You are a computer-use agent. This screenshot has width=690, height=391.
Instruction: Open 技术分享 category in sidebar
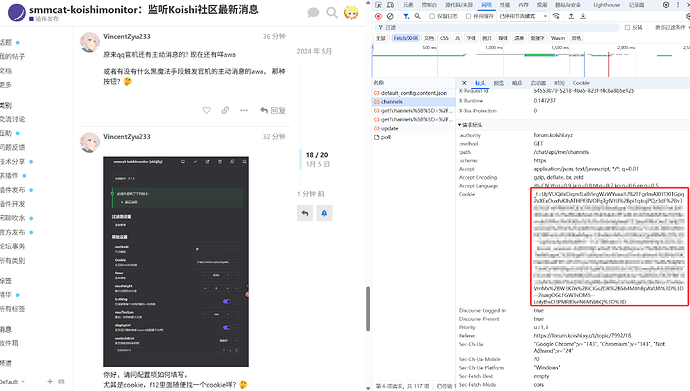pos(13,161)
